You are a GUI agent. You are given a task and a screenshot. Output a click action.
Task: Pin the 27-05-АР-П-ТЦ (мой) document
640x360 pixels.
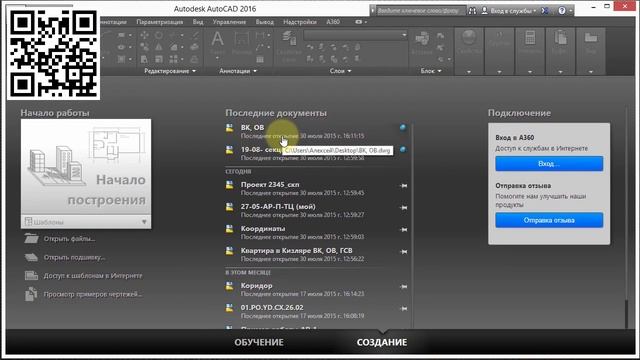tap(403, 208)
